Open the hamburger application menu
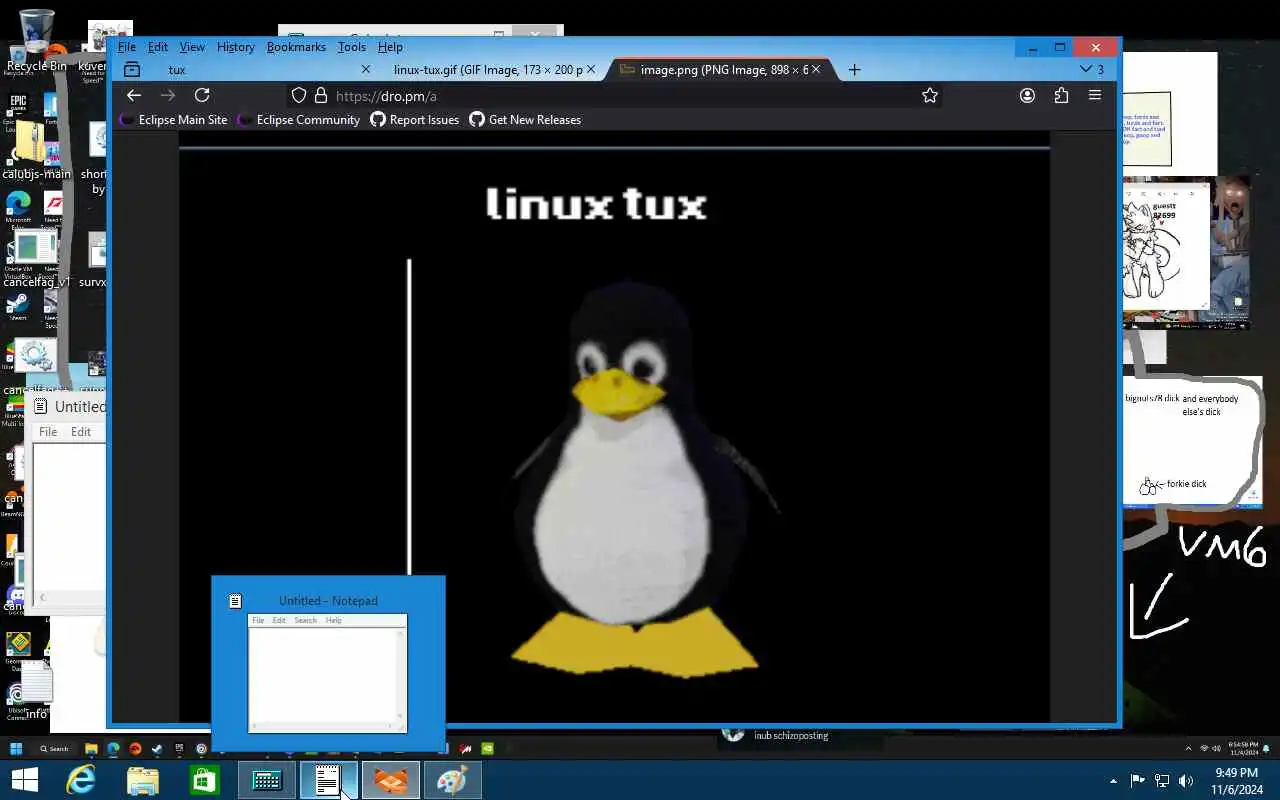 coord(1095,95)
